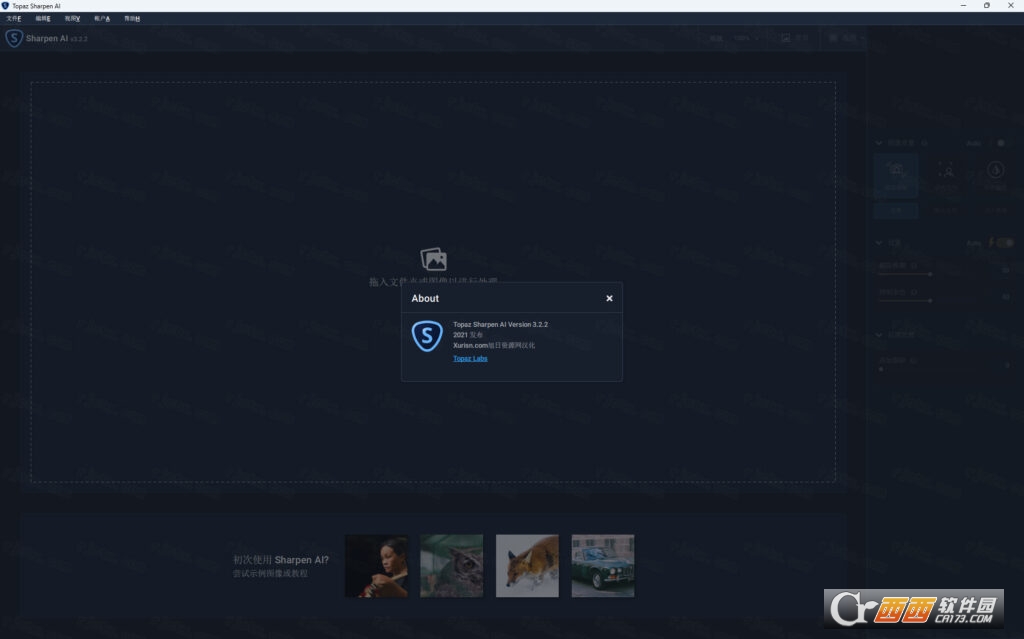Click the "初次使用 Sharpen AI?" text

(x=281, y=560)
